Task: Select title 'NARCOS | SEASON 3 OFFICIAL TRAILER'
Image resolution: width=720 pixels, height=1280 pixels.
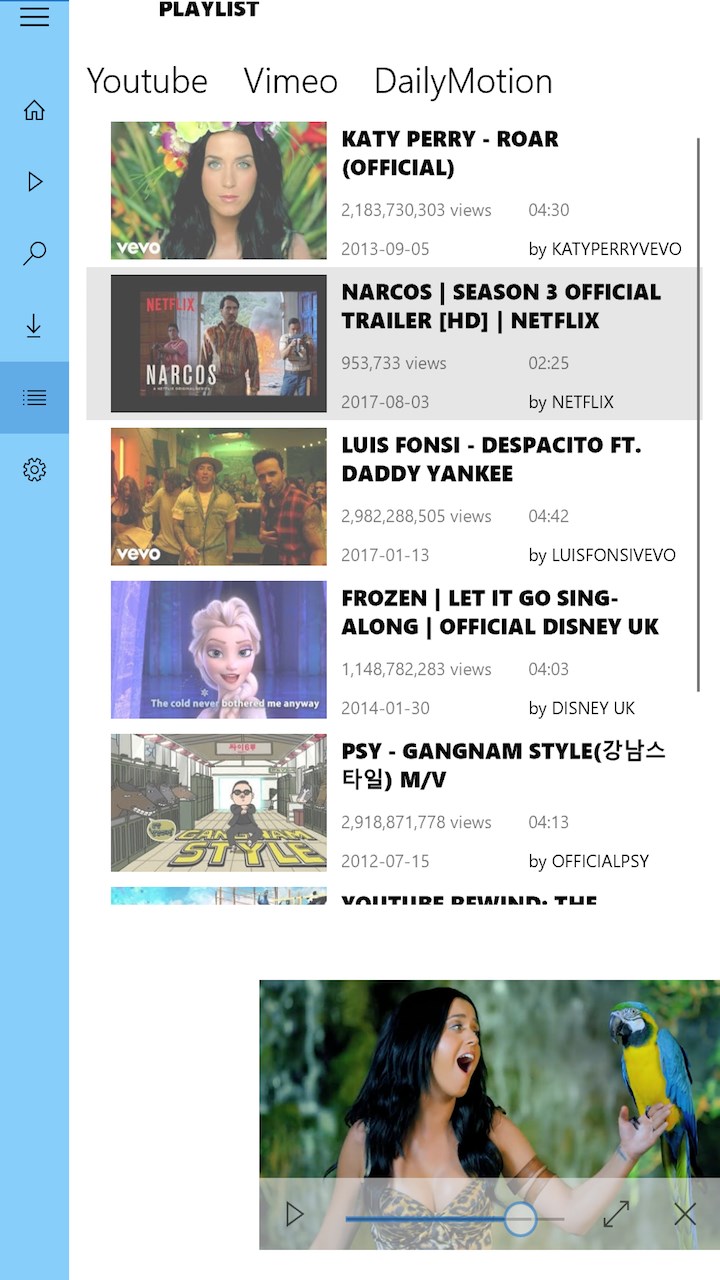Action: click(x=501, y=306)
